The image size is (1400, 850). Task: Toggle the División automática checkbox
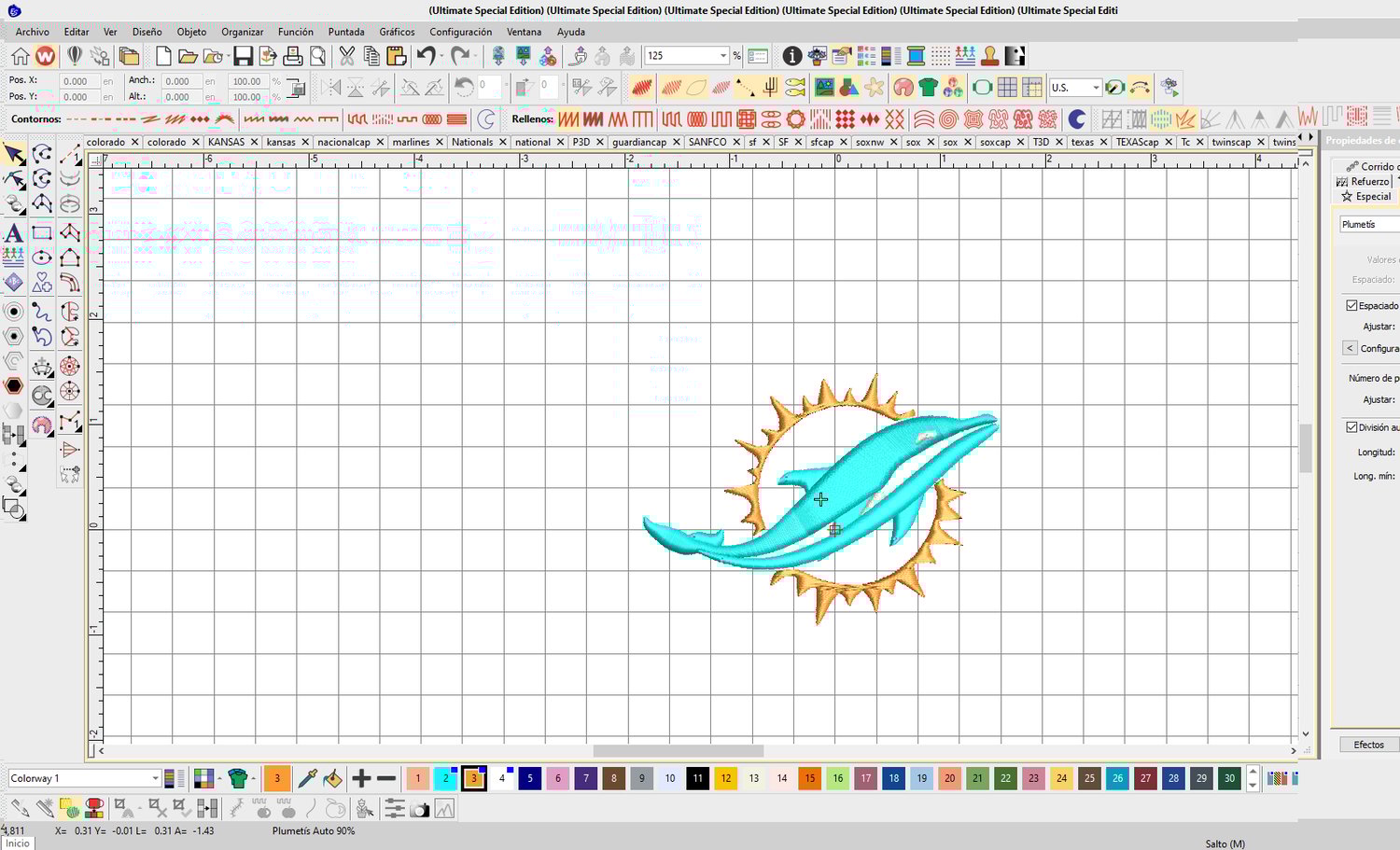coord(1351,426)
